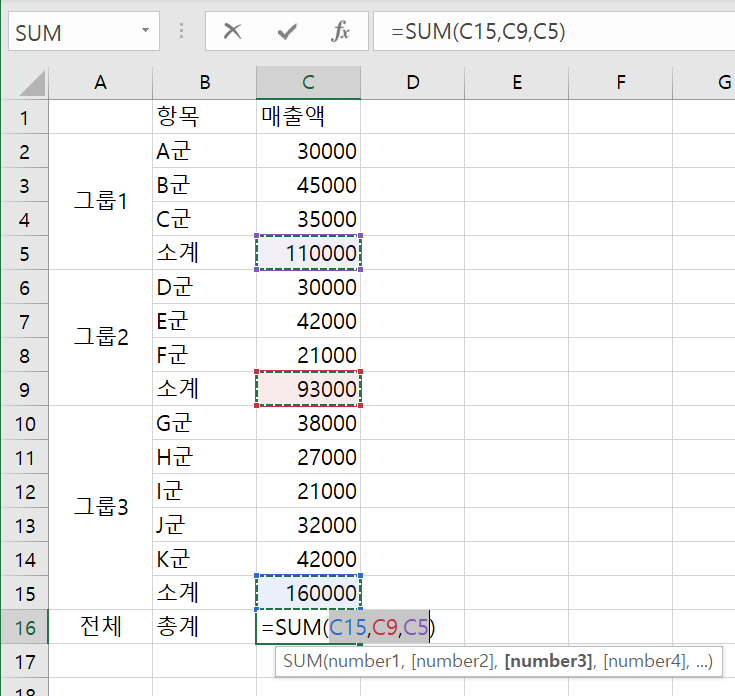The image size is (735, 696).
Task: Select row 1 header
Action: coord(24,117)
